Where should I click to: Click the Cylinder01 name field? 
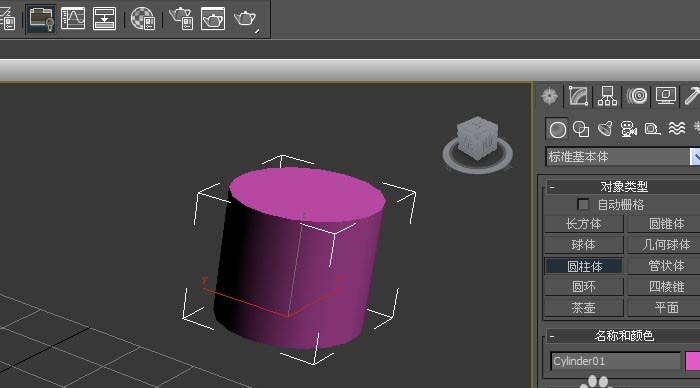(x=615, y=361)
